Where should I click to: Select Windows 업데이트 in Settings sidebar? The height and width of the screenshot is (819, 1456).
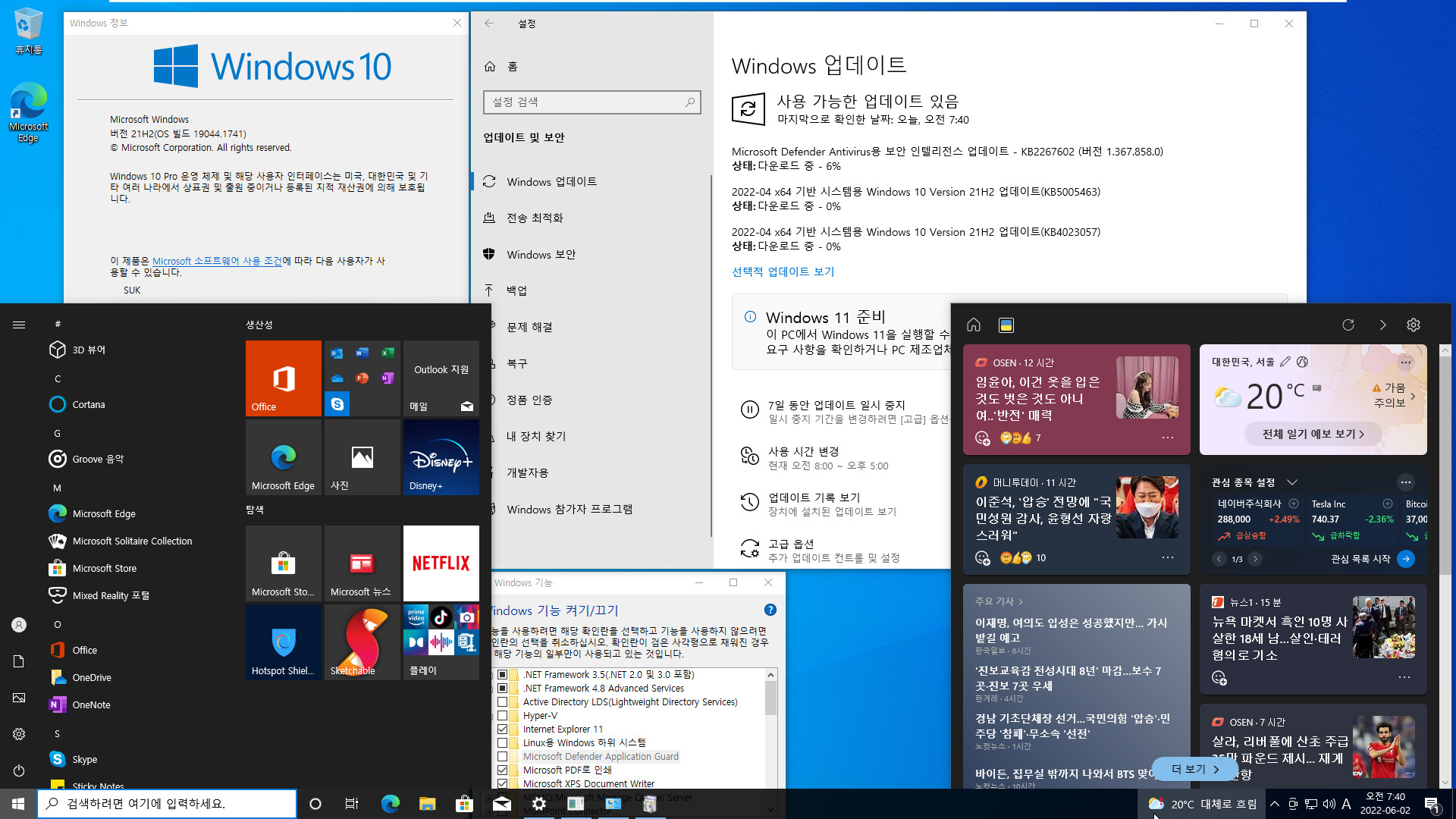tap(591, 181)
